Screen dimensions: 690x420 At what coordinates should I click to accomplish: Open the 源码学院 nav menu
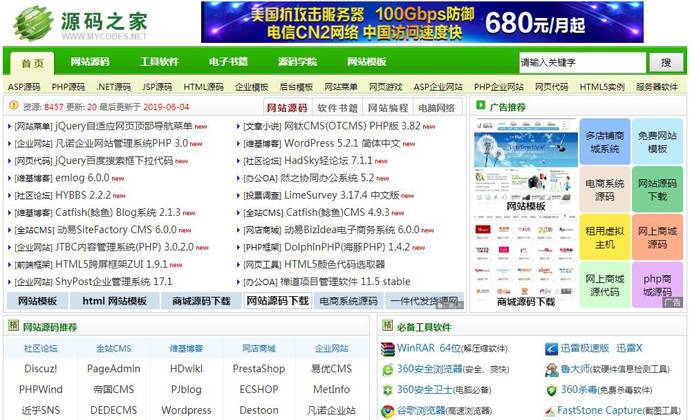[x=297, y=62]
